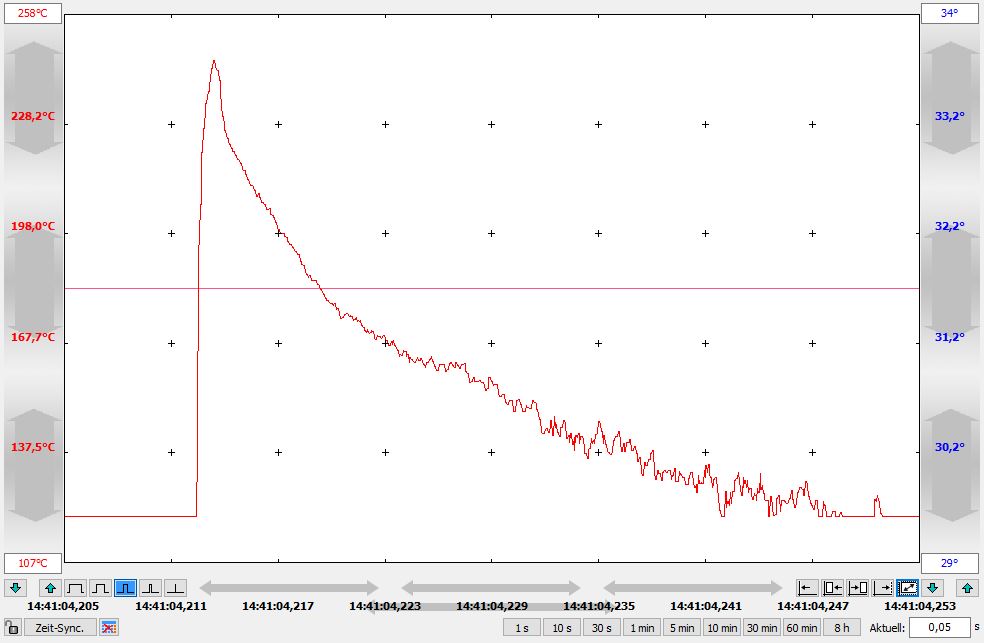Click the 258°C upper temperature limit field

pos(33,13)
